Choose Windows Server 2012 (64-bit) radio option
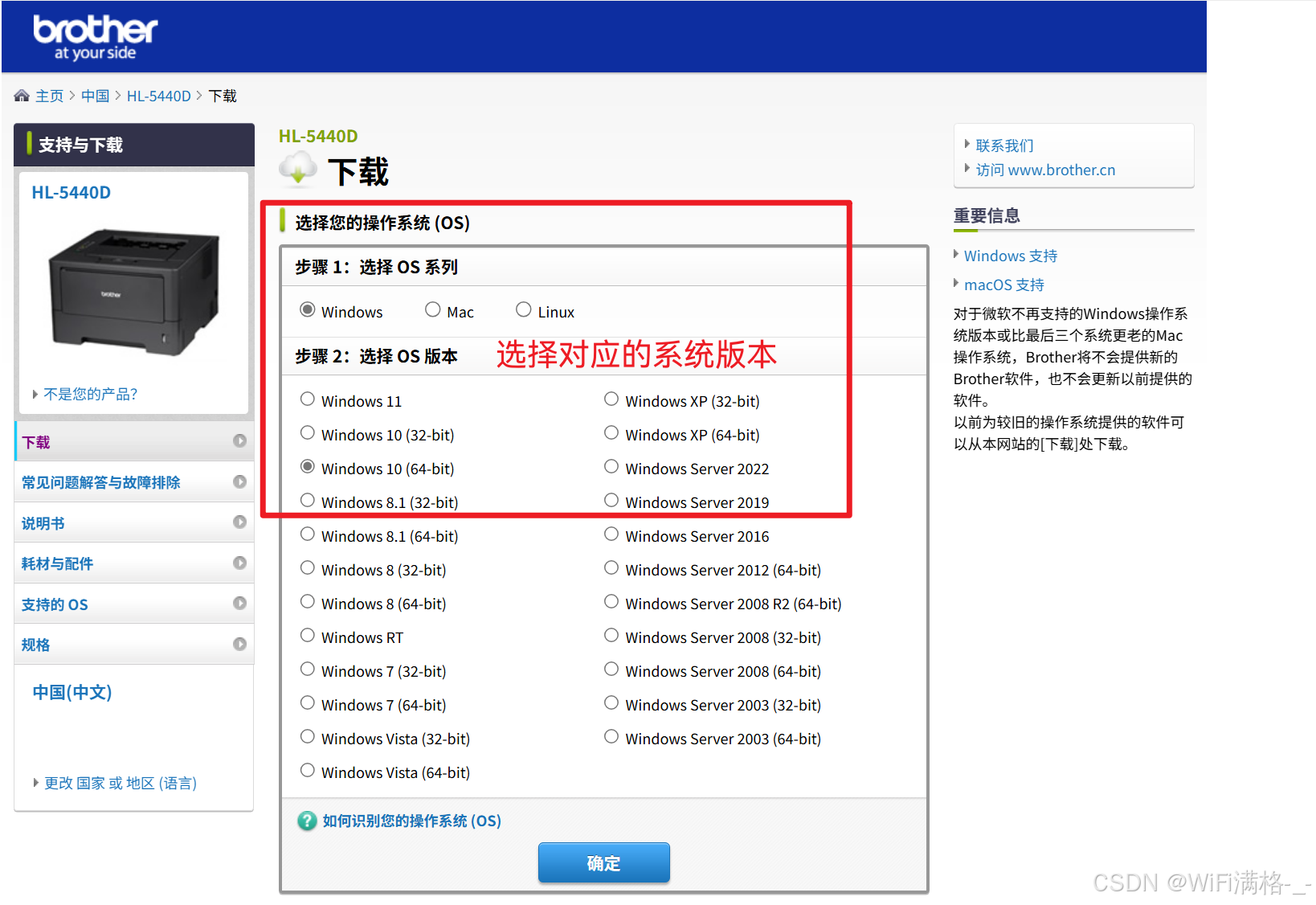 pos(611,567)
